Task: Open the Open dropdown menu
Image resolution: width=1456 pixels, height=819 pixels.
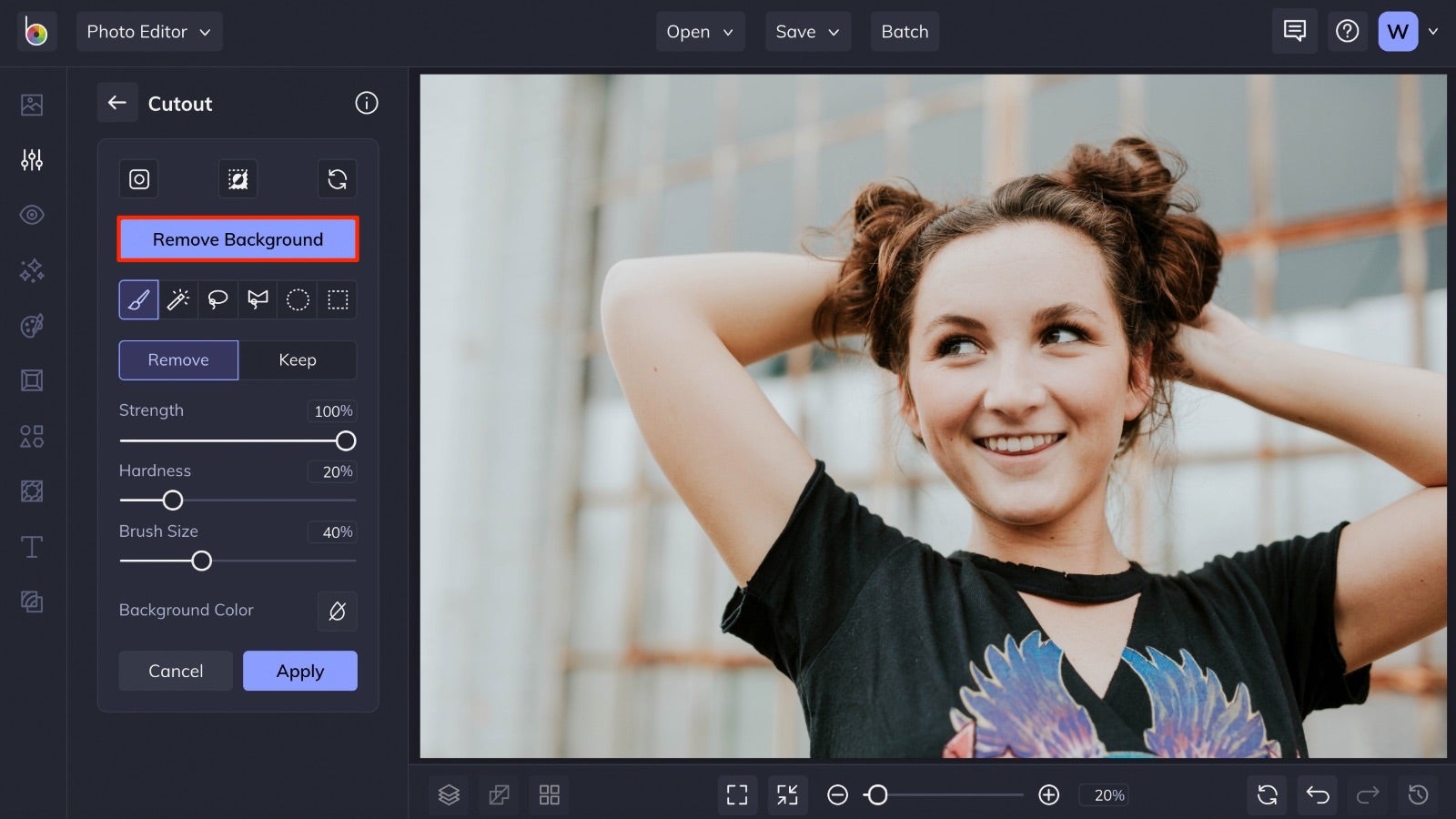Action: pyautogui.click(x=699, y=31)
